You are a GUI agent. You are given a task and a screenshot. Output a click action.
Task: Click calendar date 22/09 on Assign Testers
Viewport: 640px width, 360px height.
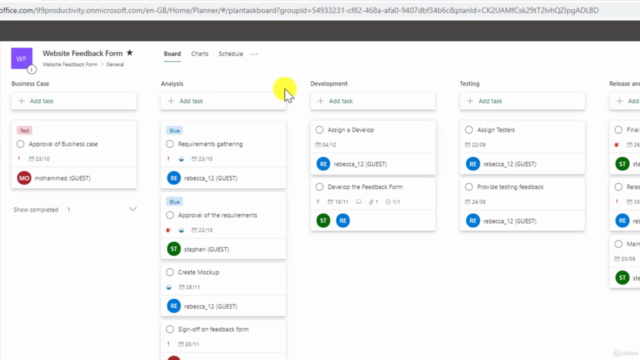[475, 144]
